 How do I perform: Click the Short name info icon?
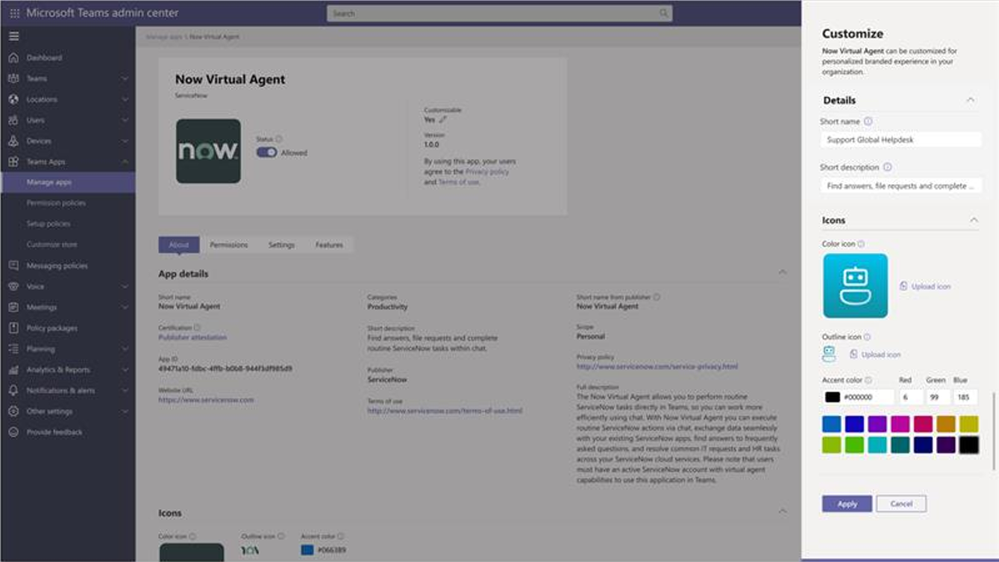[868, 121]
